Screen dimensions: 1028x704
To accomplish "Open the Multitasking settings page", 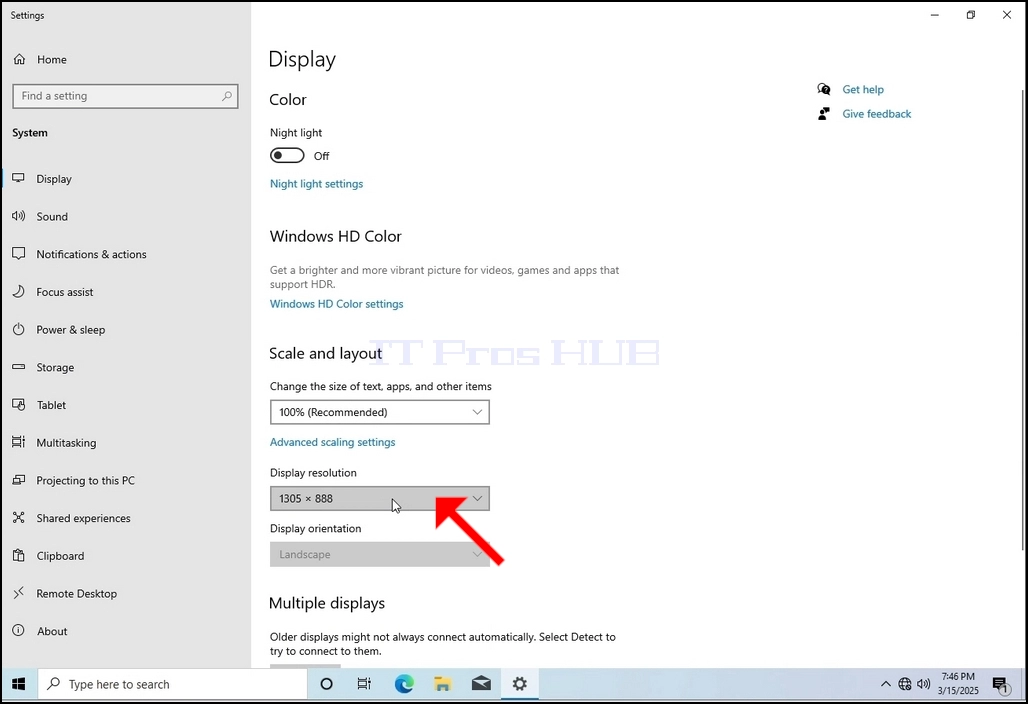I will 125,442.
